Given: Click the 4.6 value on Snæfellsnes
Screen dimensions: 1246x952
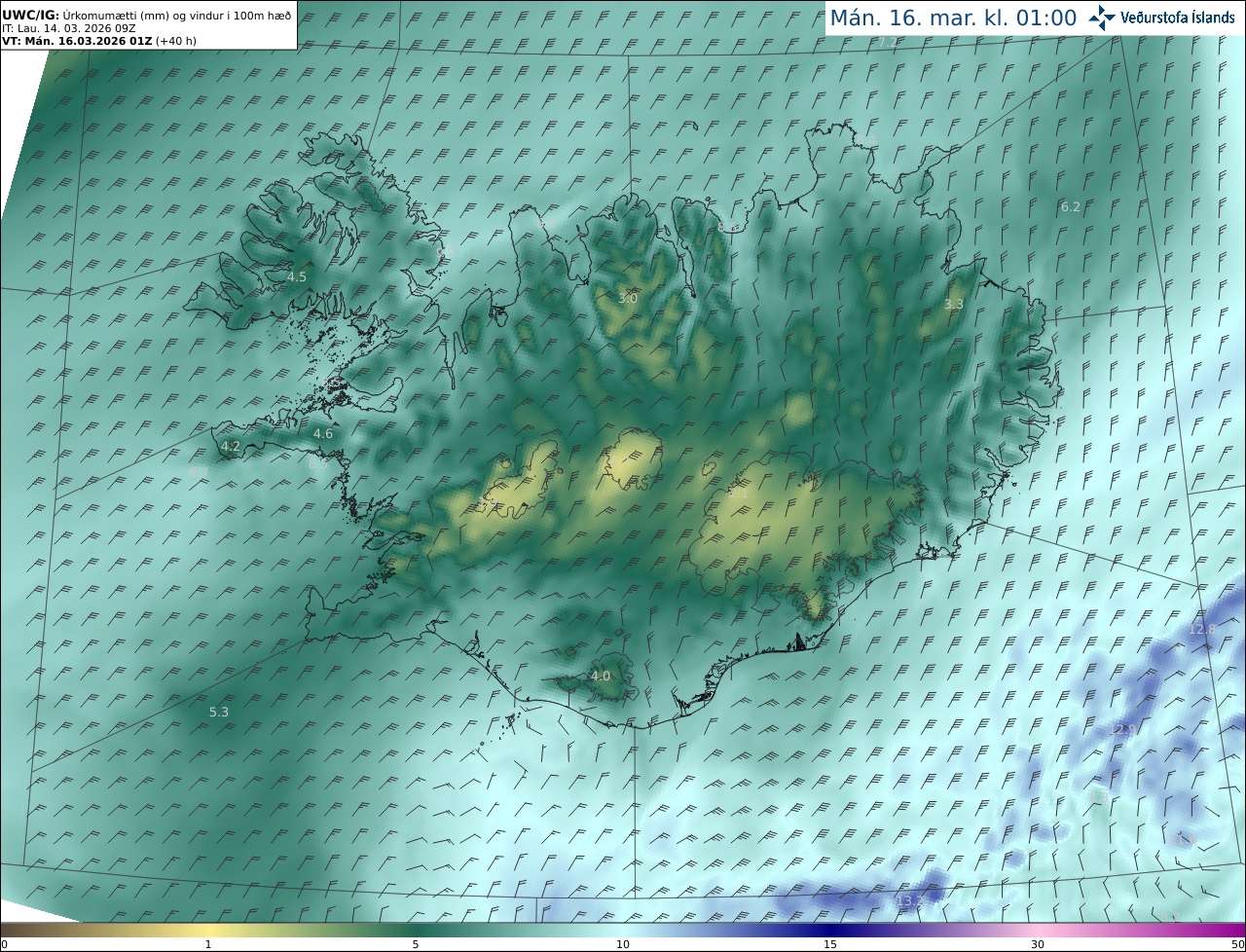Looking at the screenshot, I should pyautogui.click(x=323, y=434).
